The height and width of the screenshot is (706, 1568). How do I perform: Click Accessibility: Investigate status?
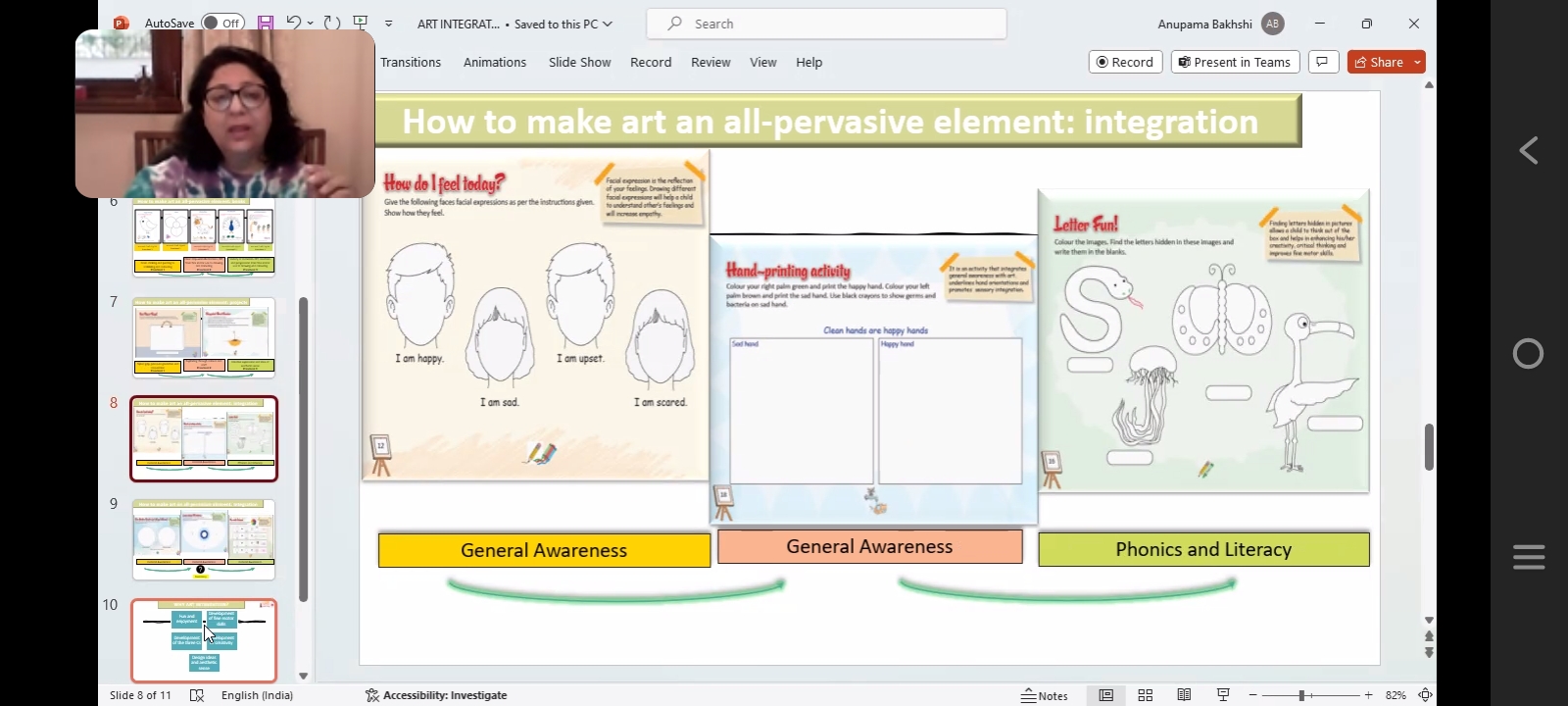[436, 695]
